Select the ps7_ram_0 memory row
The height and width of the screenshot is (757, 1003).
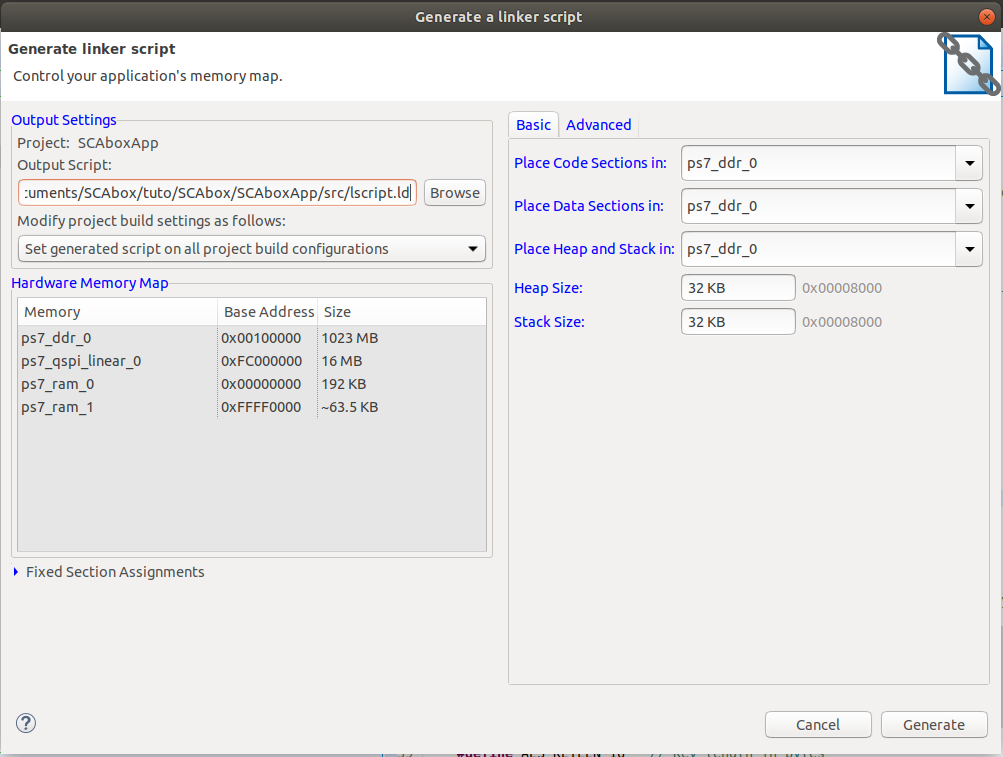pos(251,384)
